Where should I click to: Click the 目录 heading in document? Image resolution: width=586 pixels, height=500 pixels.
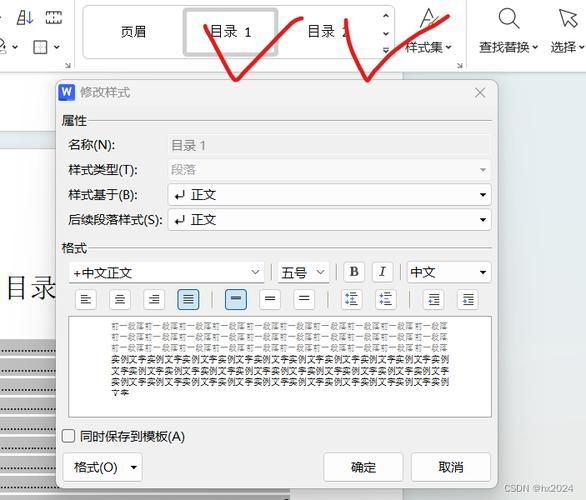(31, 288)
